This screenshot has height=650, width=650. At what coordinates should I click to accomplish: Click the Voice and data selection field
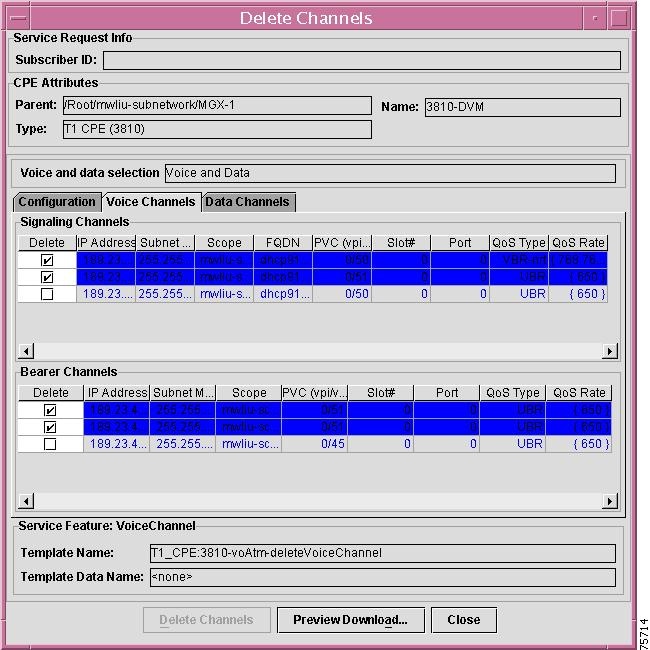tap(390, 173)
